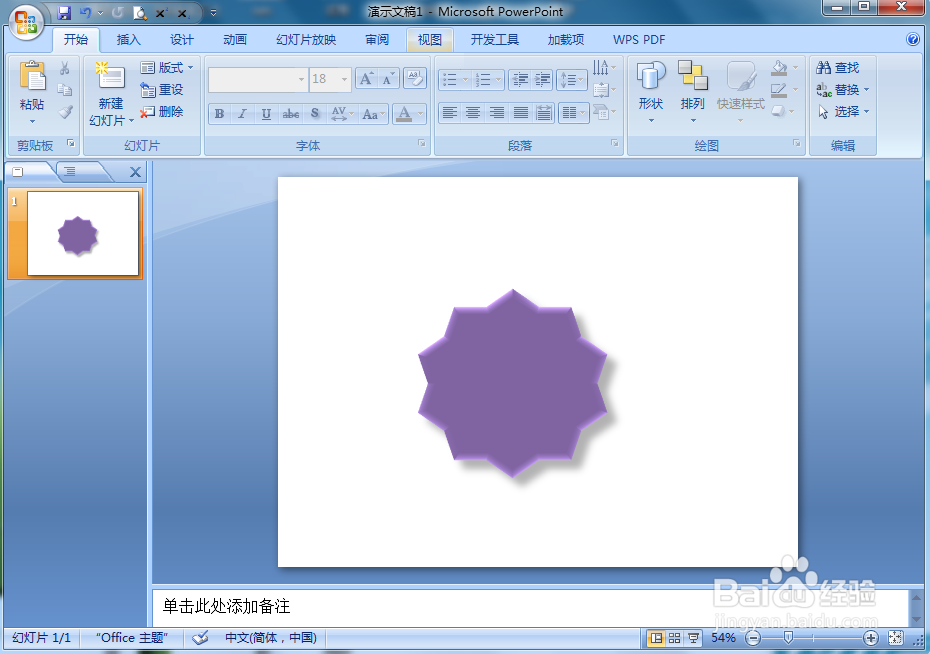Open columns dropdown
The width and height of the screenshot is (930, 654).
pyautogui.click(x=574, y=113)
